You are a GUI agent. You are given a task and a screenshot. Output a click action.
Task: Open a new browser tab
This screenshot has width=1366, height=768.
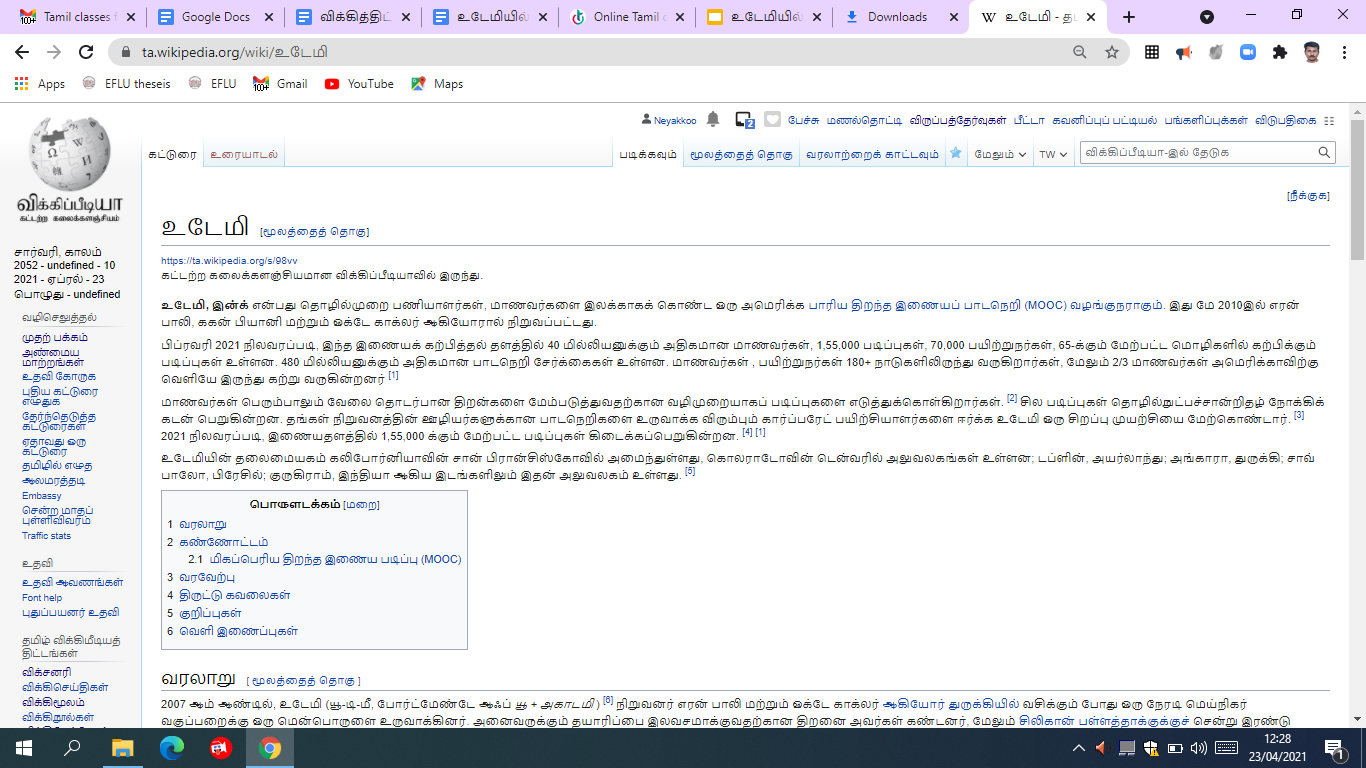(x=1129, y=17)
